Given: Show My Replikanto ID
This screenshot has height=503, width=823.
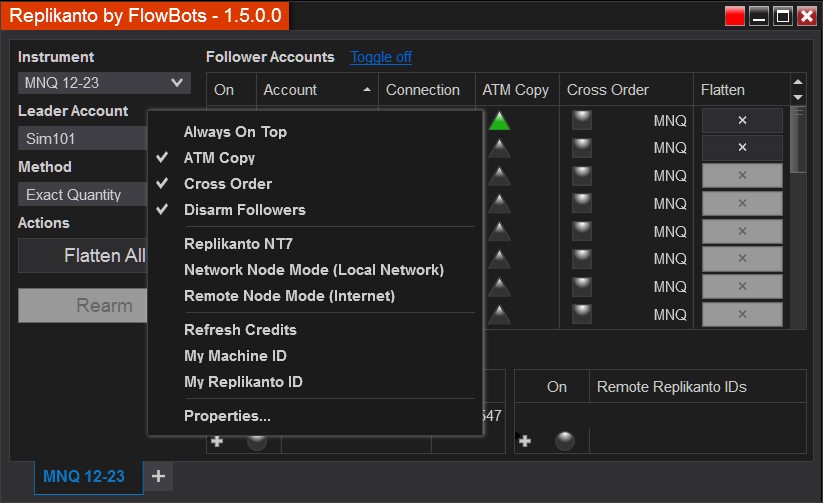Looking at the screenshot, I should (243, 382).
